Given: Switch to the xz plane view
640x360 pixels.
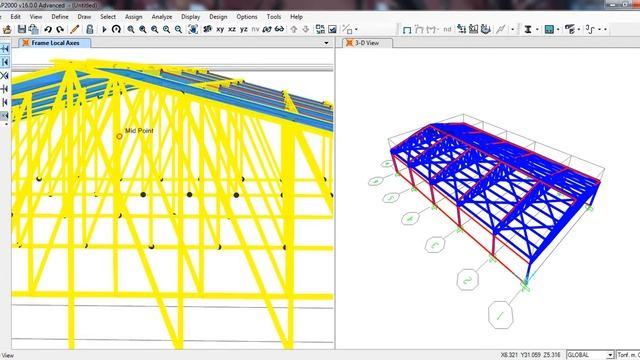Looking at the screenshot, I should [x=232, y=29].
